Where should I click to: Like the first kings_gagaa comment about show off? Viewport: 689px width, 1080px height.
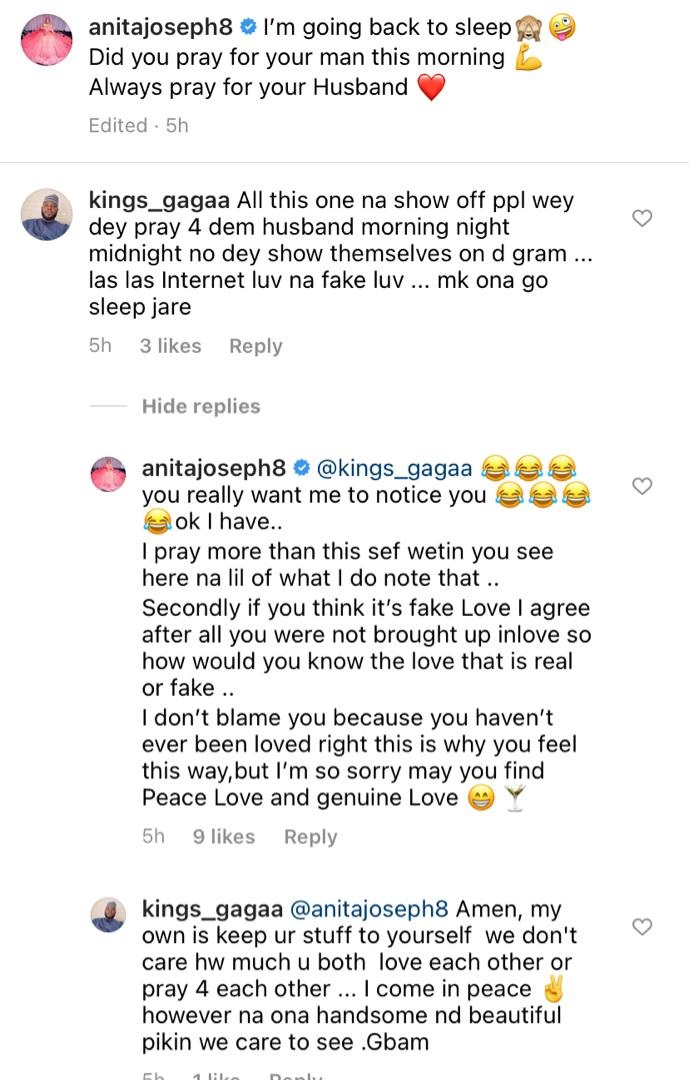[x=643, y=218]
